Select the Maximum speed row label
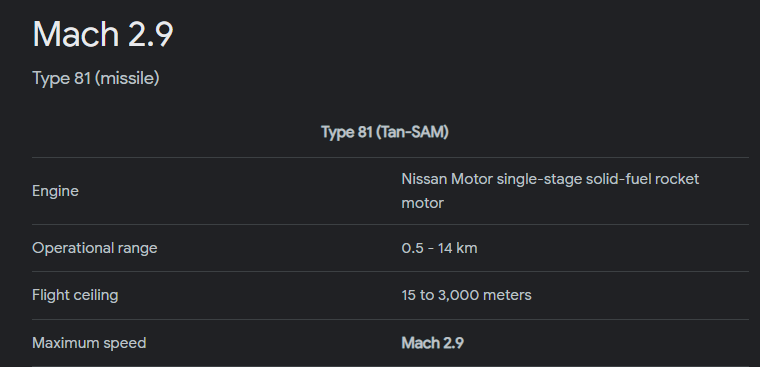760x367 pixels. coord(89,343)
